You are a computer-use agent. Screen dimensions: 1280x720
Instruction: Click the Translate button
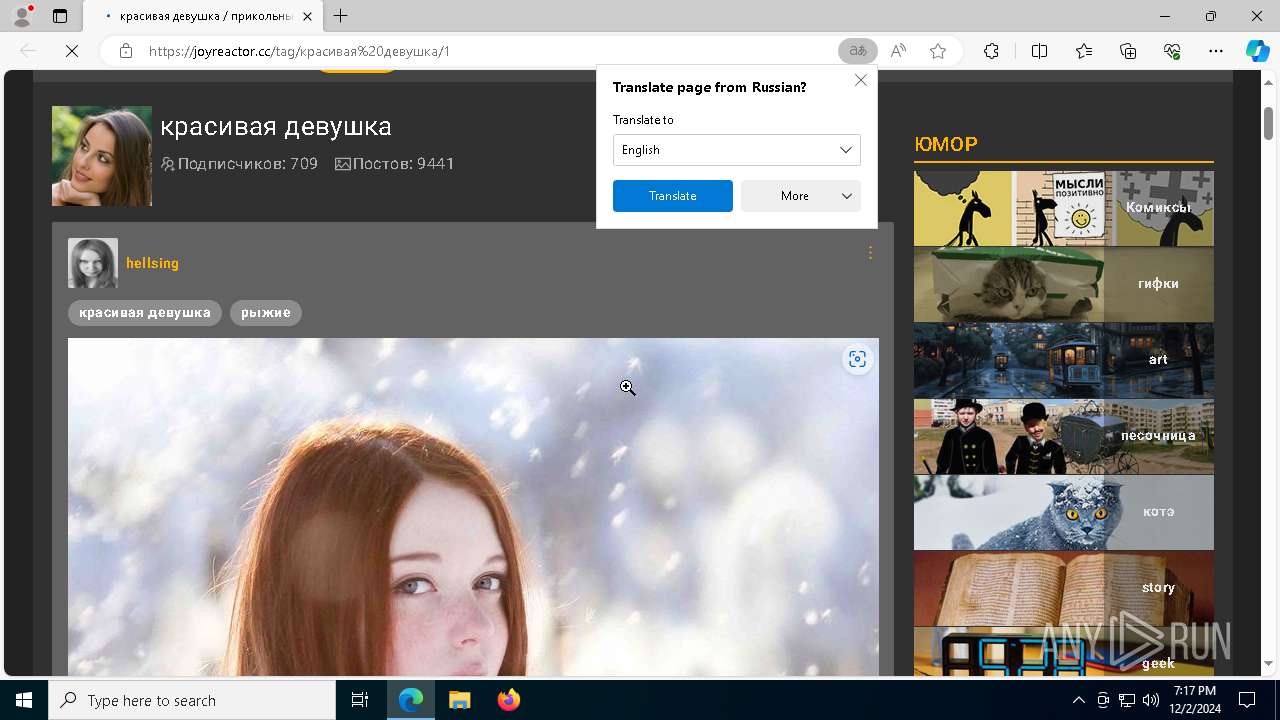(x=672, y=196)
